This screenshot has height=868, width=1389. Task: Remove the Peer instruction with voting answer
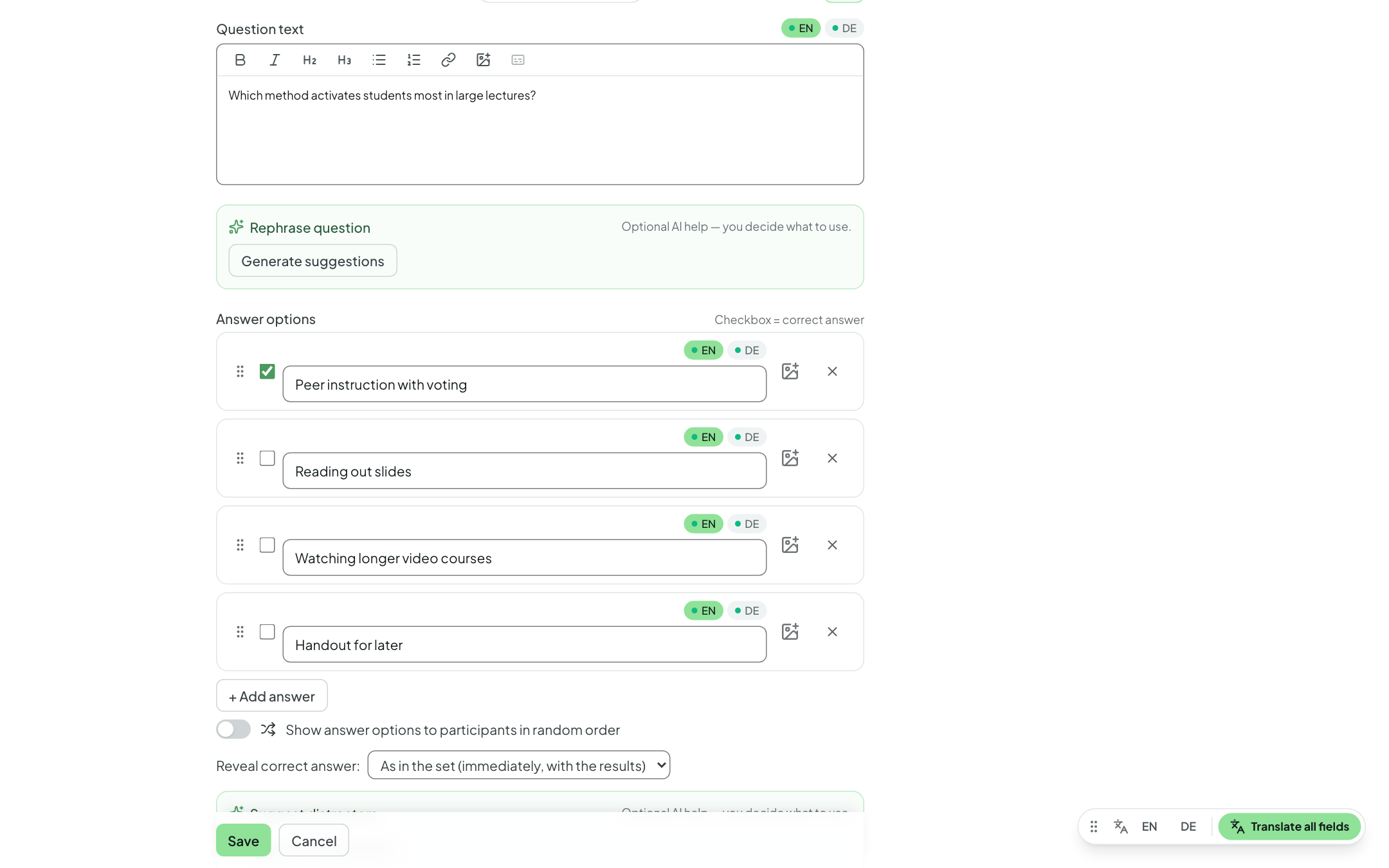click(832, 371)
